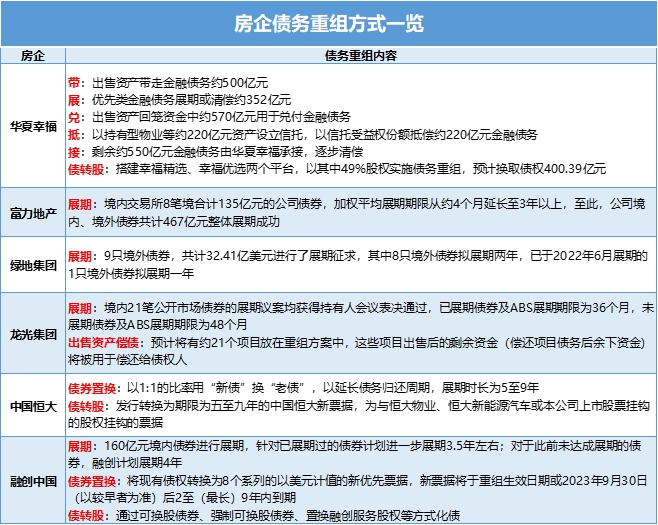Click the line 券，融创计划展期4年
Image resolution: width=658 pixels, height=525 pixels.
[x=125, y=462]
